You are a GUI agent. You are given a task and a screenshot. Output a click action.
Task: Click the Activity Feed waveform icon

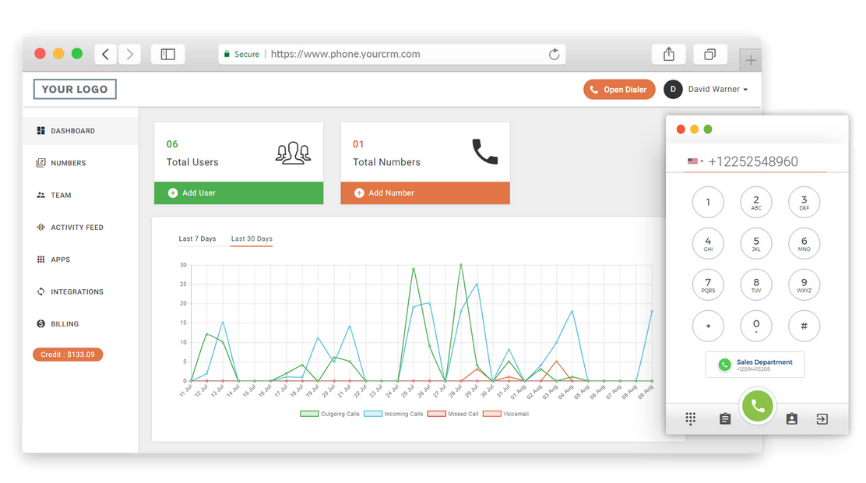[x=41, y=227]
